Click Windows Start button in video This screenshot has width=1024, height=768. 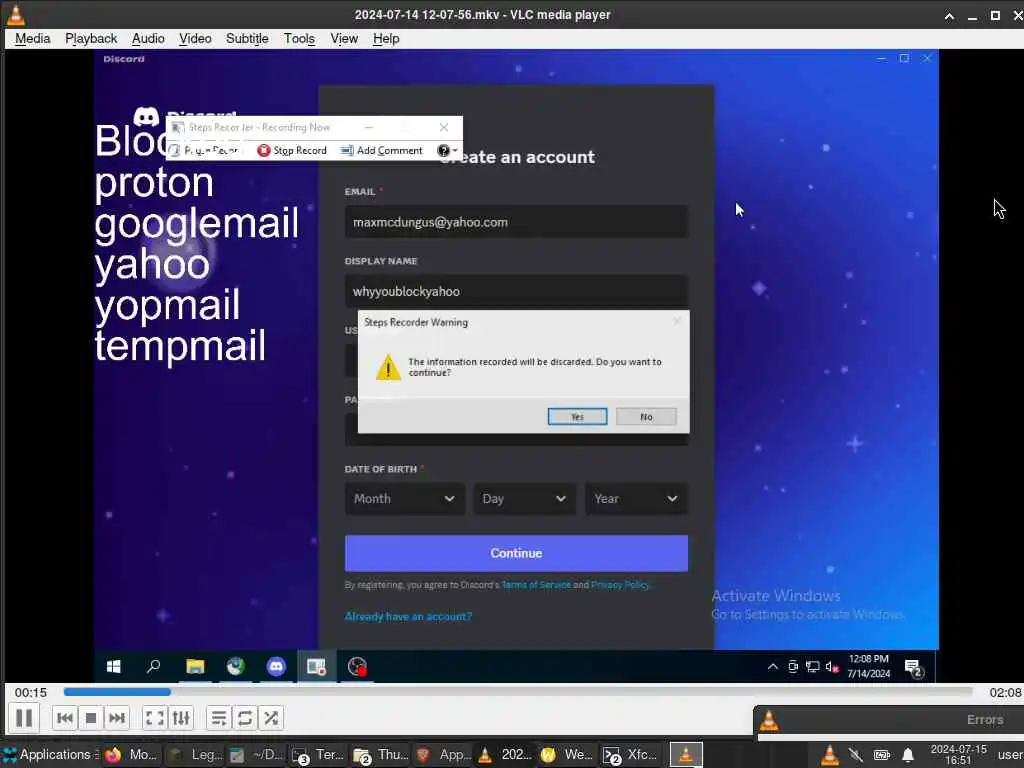click(114, 666)
